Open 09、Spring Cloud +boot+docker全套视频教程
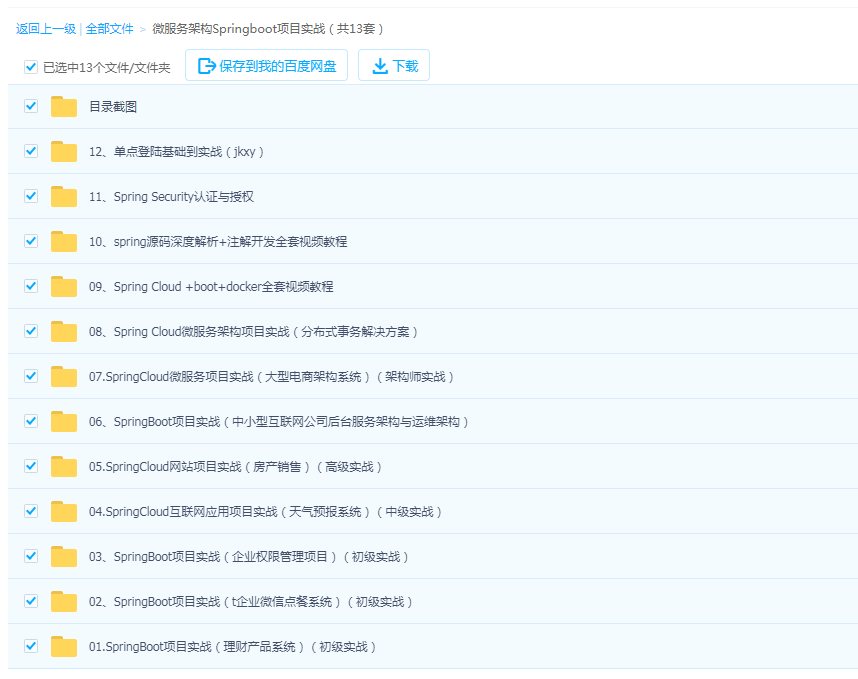 point(211,286)
